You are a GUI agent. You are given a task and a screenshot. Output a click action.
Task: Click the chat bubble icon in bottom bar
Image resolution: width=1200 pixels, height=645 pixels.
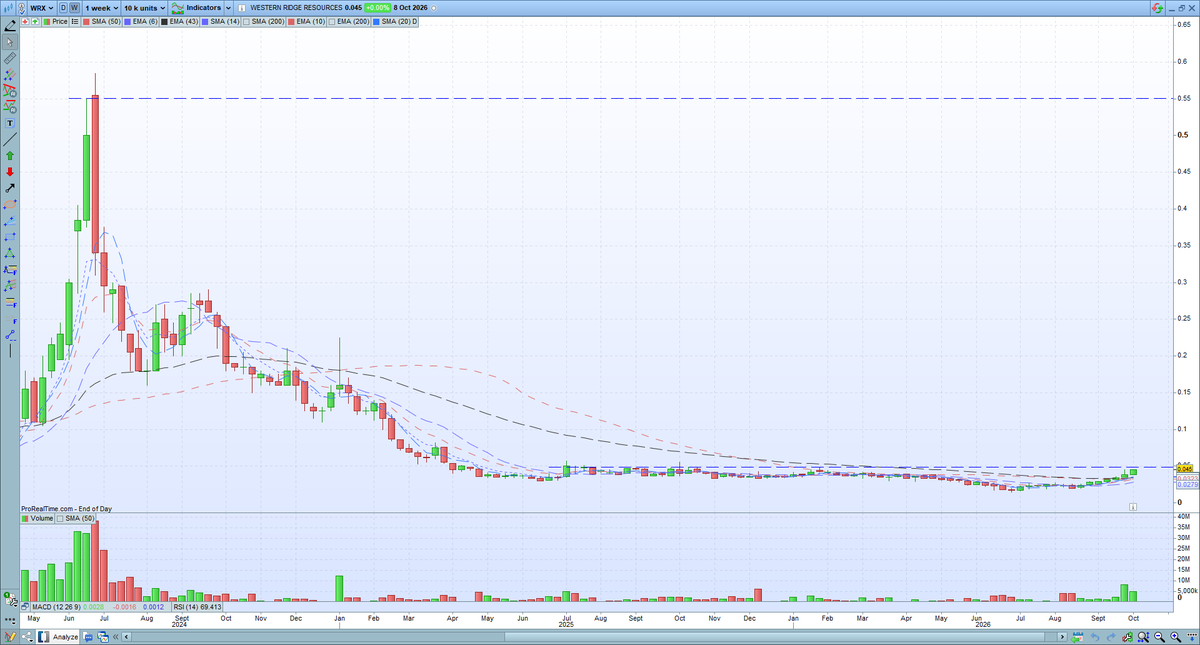(88, 636)
